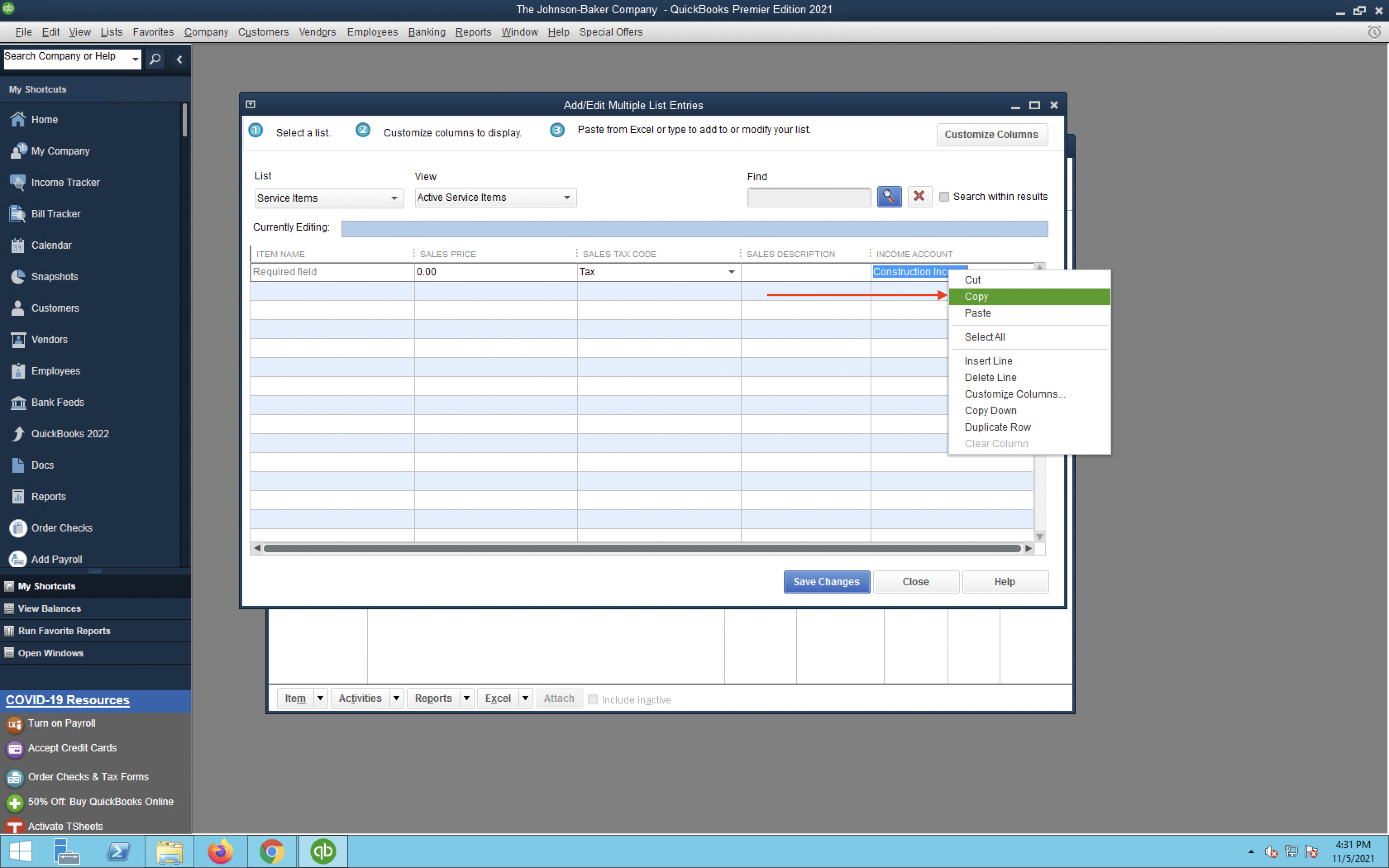Open Order Checks shortcut
The height and width of the screenshot is (868, 1389).
click(62, 528)
